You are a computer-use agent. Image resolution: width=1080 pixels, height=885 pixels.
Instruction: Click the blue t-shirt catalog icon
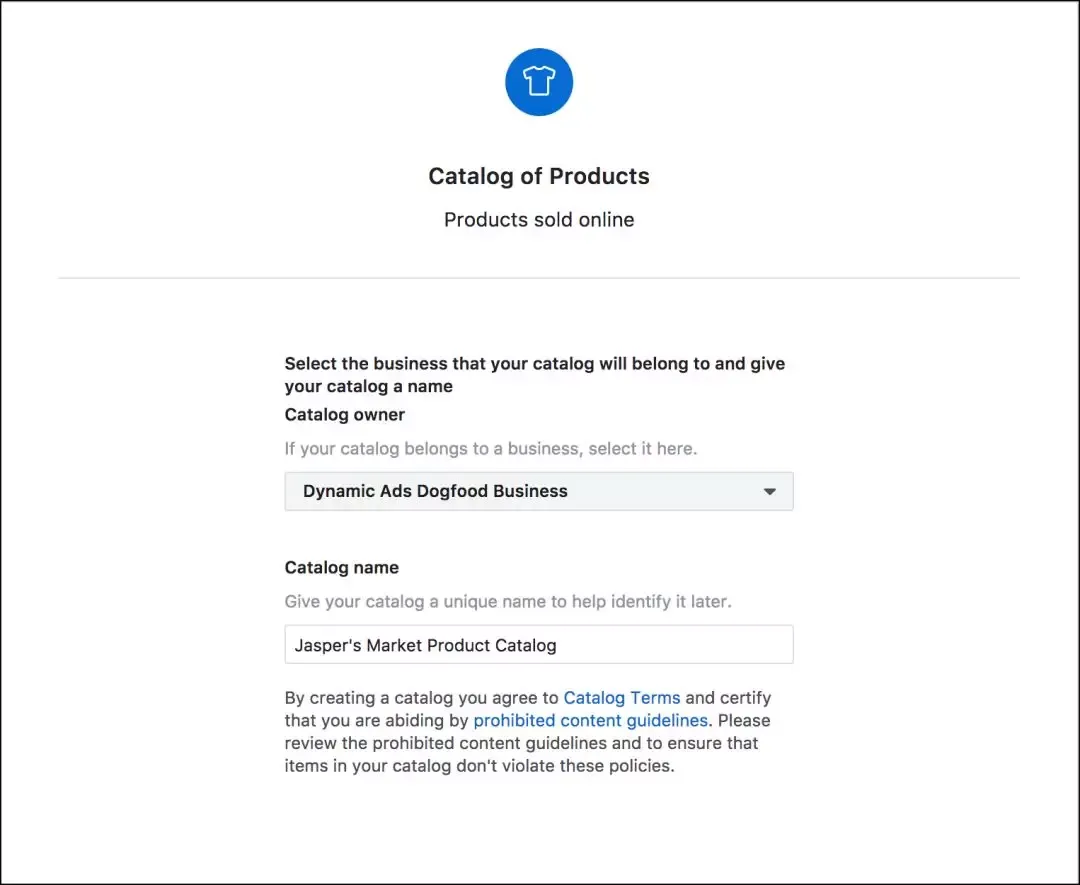click(539, 82)
